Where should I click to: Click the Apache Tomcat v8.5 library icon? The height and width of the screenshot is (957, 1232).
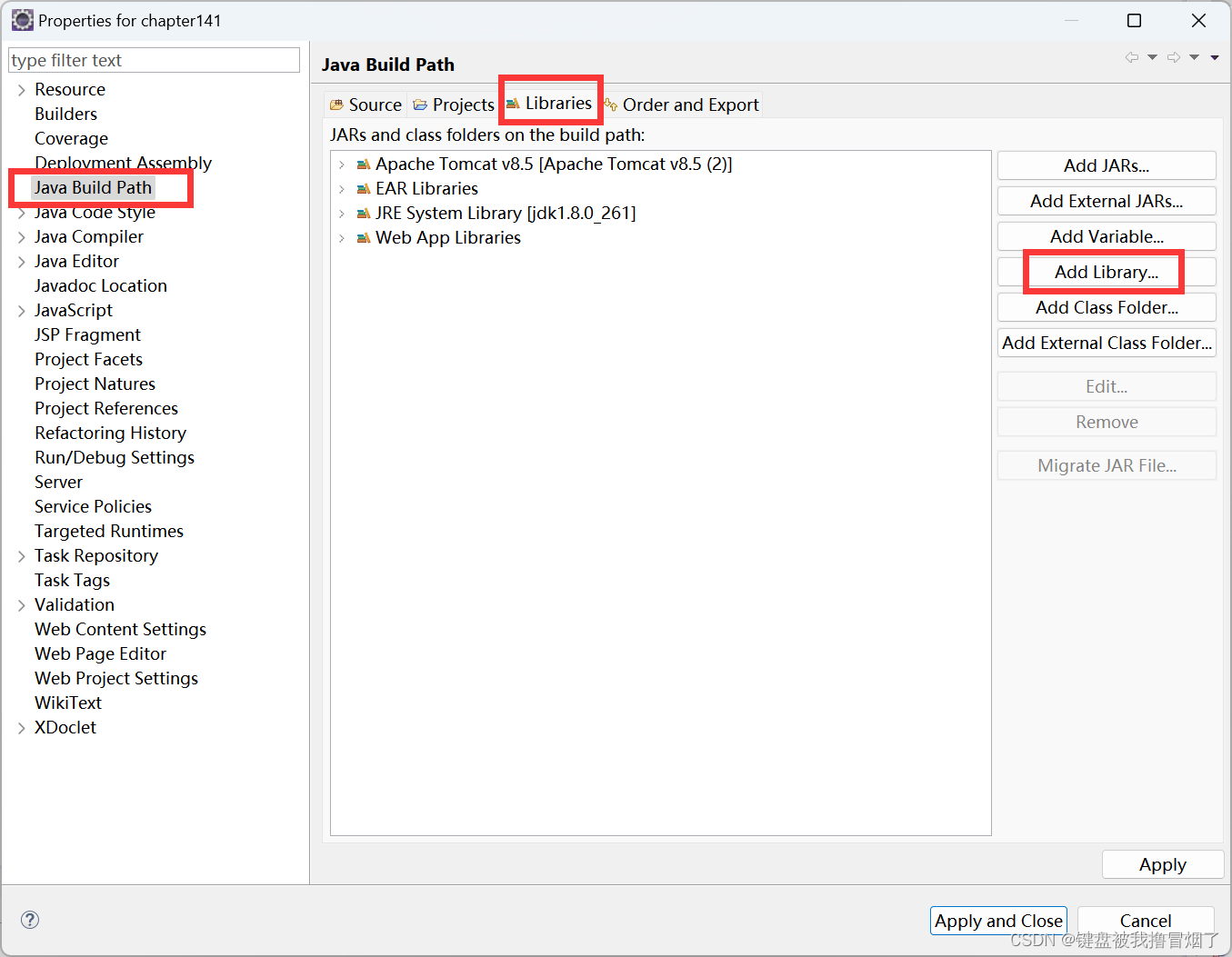click(x=363, y=164)
